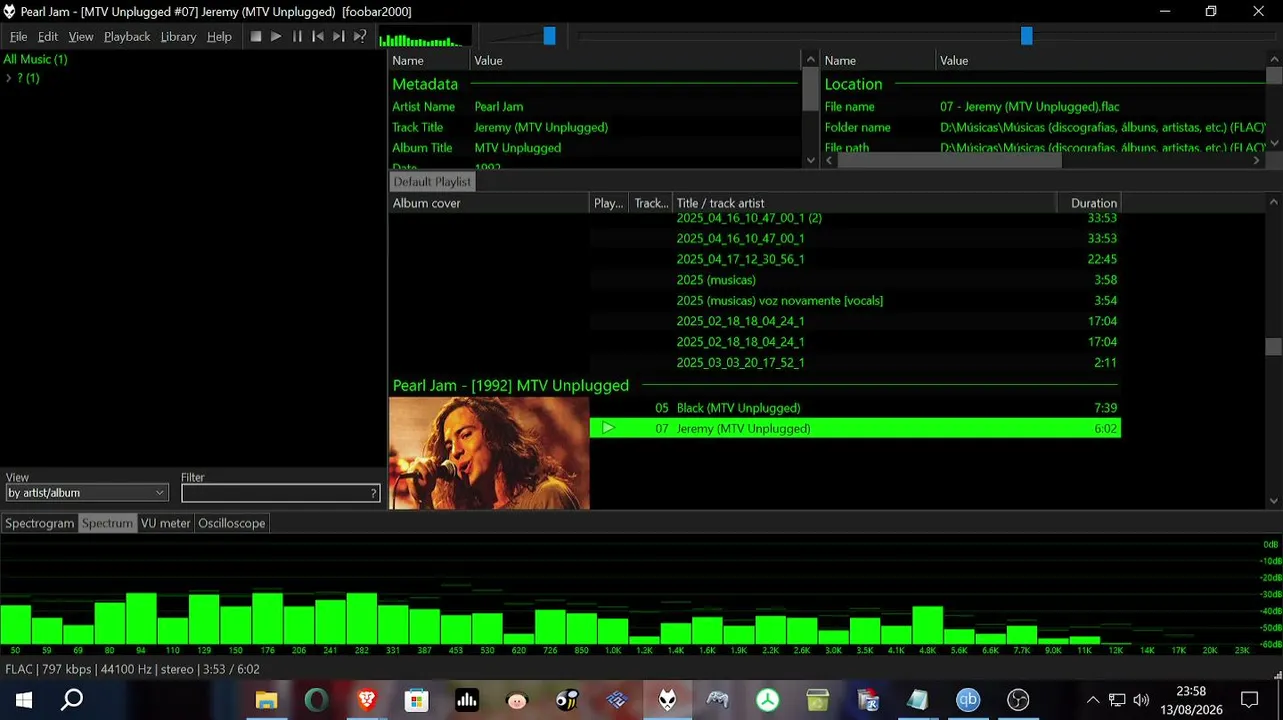
Task: Skip to the next track
Action: [x=339, y=37]
